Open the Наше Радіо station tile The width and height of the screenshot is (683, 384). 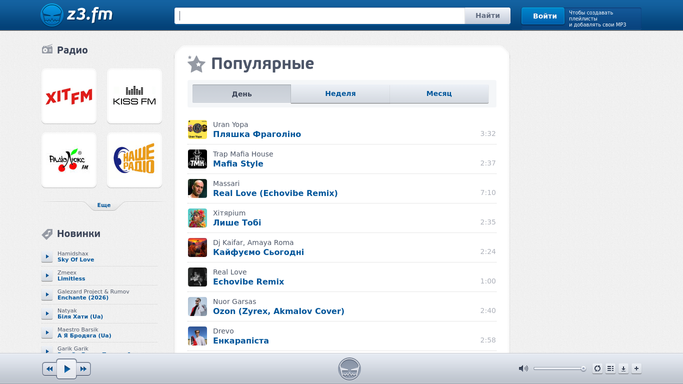[x=134, y=160]
